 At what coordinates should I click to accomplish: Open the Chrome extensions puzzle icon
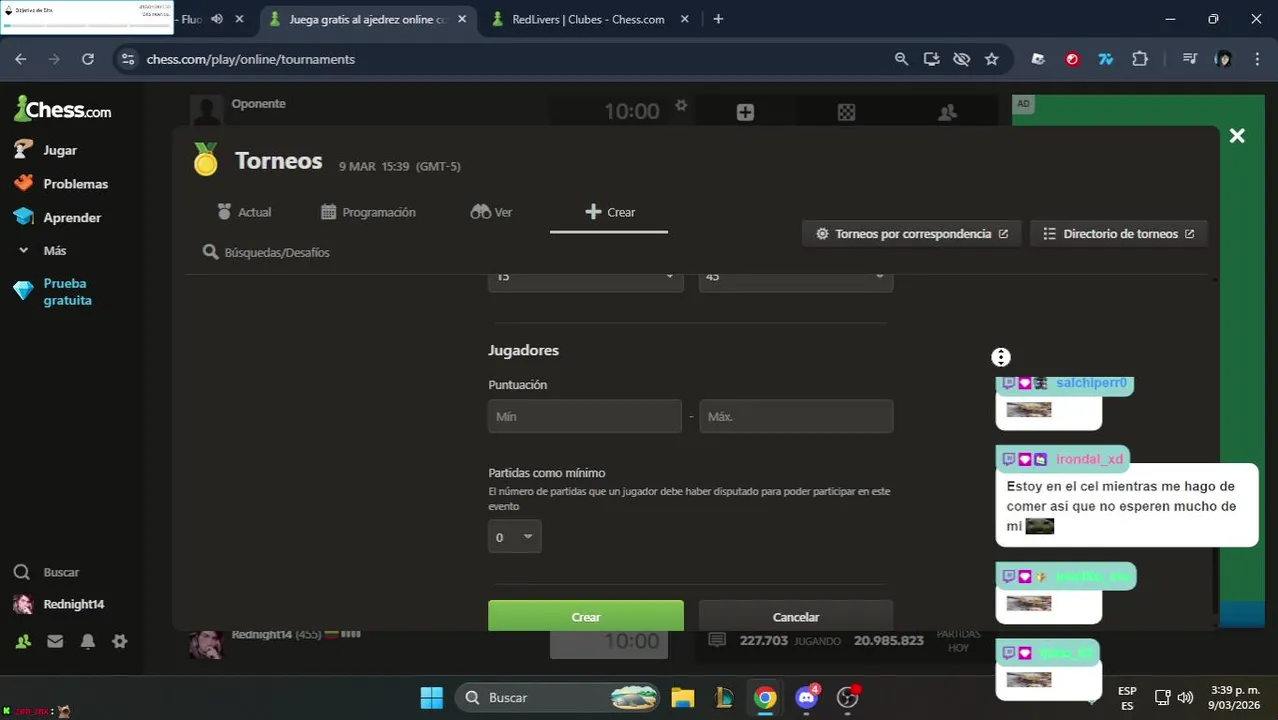tap(1139, 59)
